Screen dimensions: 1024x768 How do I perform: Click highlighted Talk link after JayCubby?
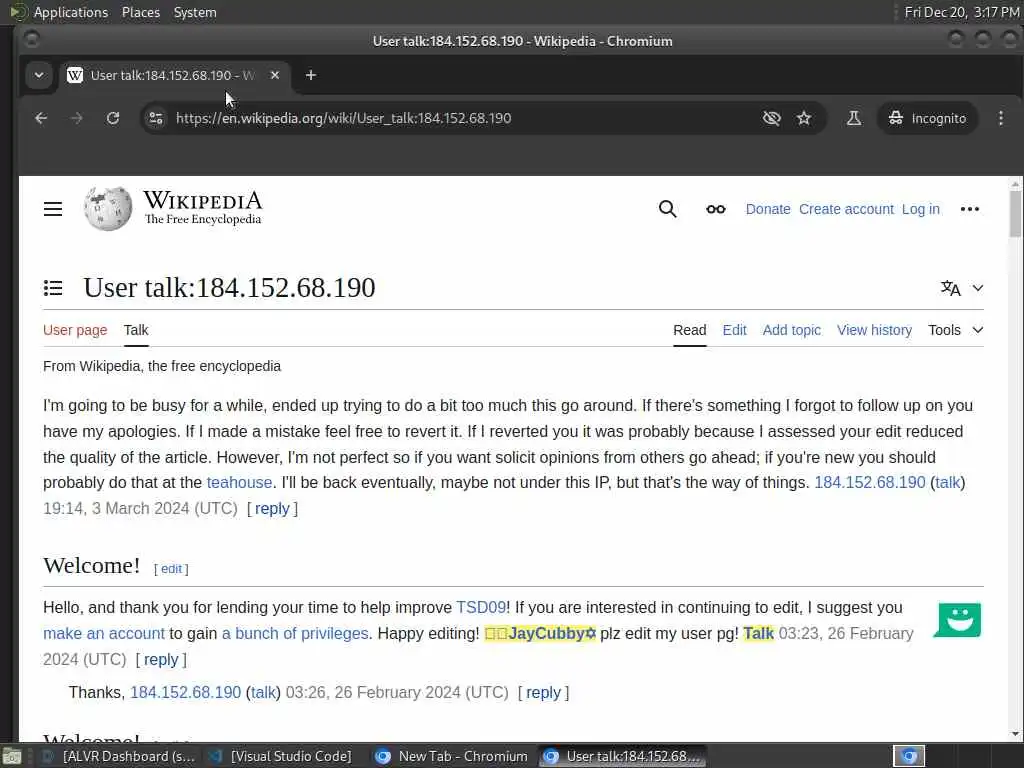(758, 633)
